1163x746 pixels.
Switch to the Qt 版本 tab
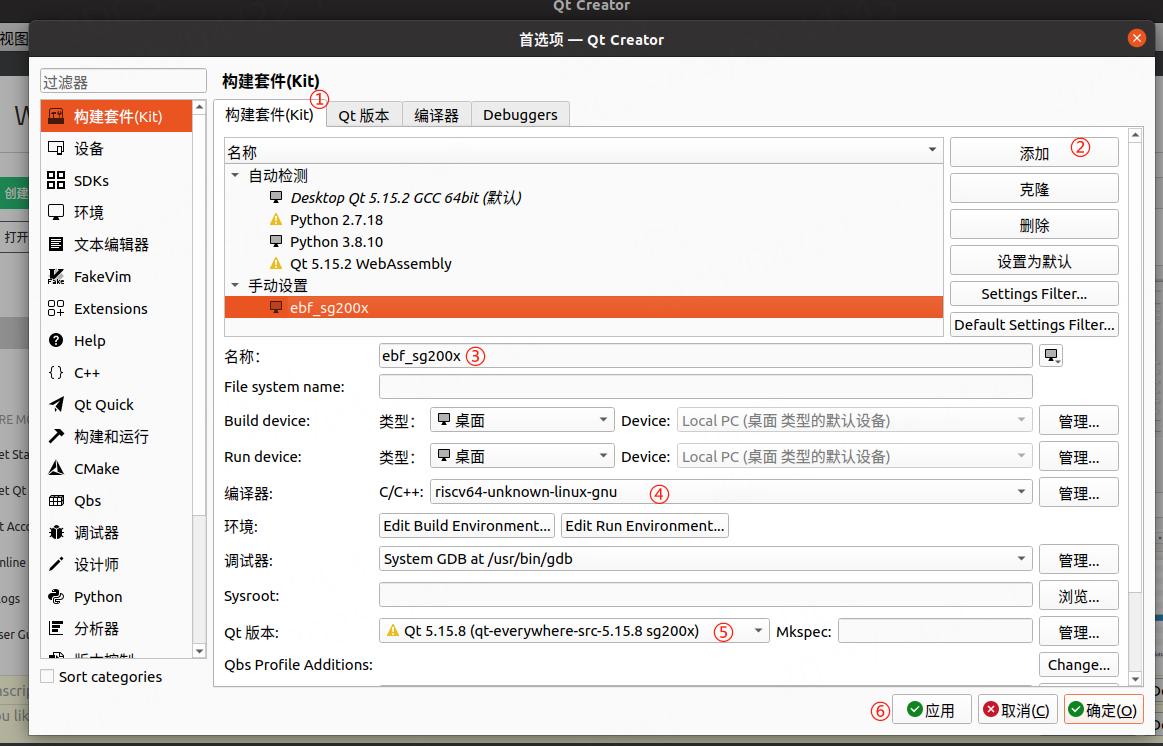point(363,115)
